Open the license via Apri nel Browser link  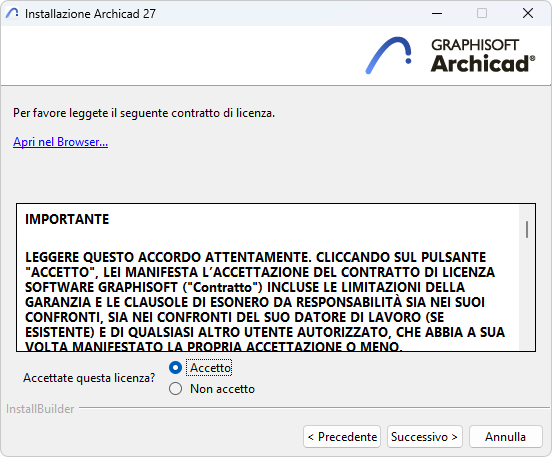coord(61,142)
